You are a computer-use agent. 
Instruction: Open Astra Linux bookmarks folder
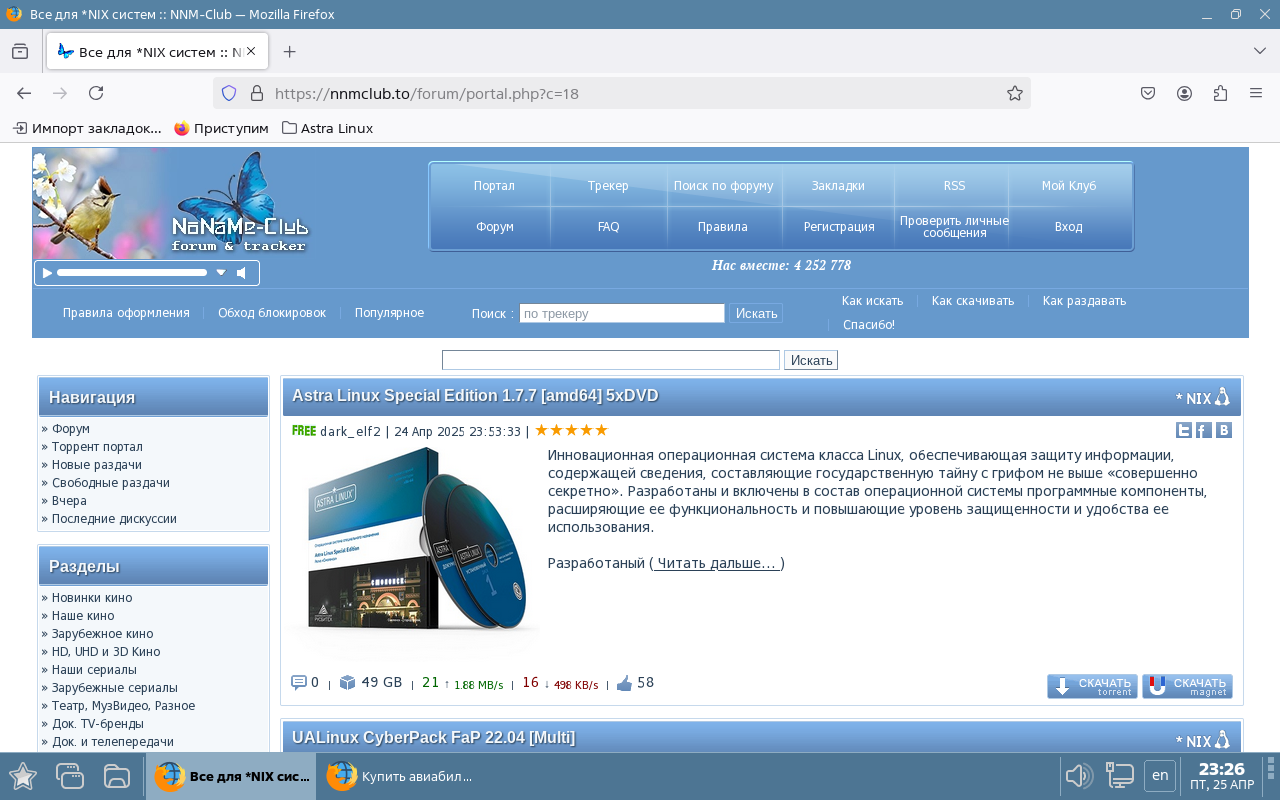pos(327,128)
